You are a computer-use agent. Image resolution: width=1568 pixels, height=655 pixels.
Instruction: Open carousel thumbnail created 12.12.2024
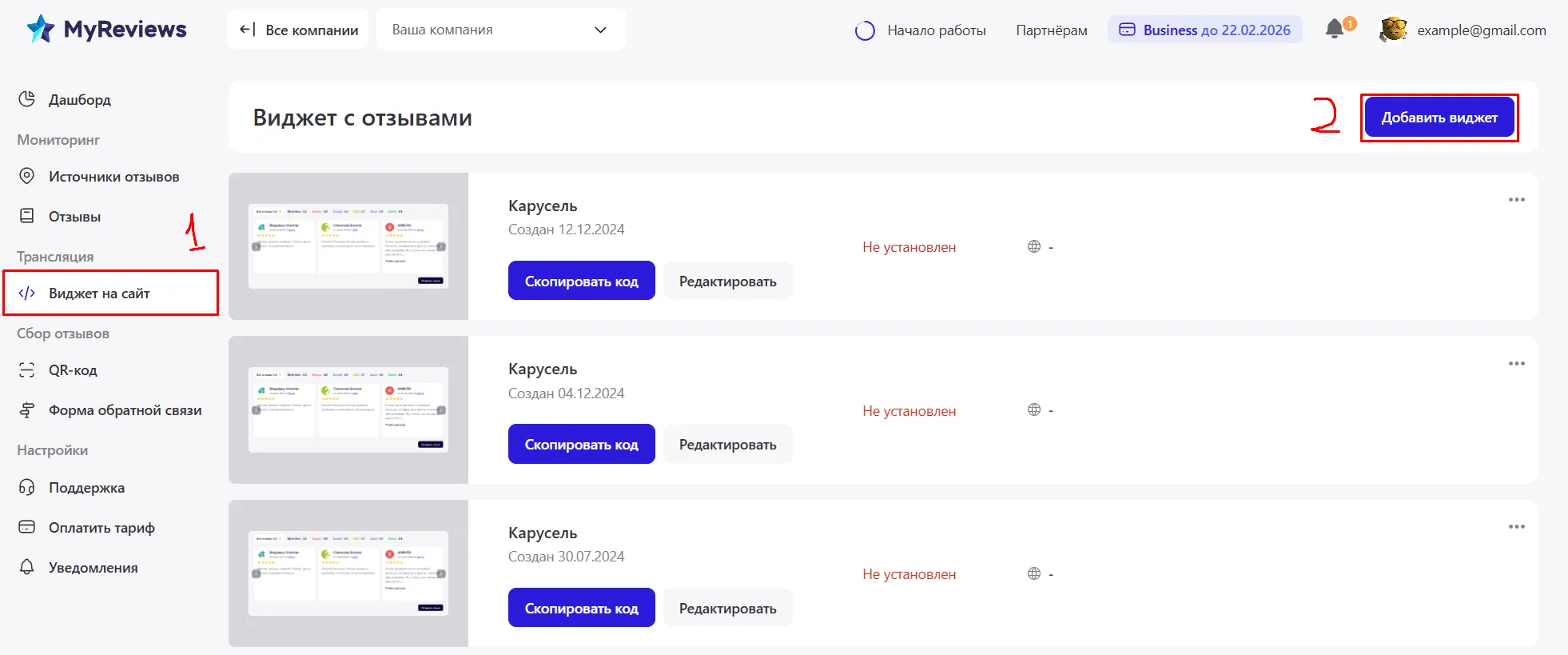tap(348, 246)
